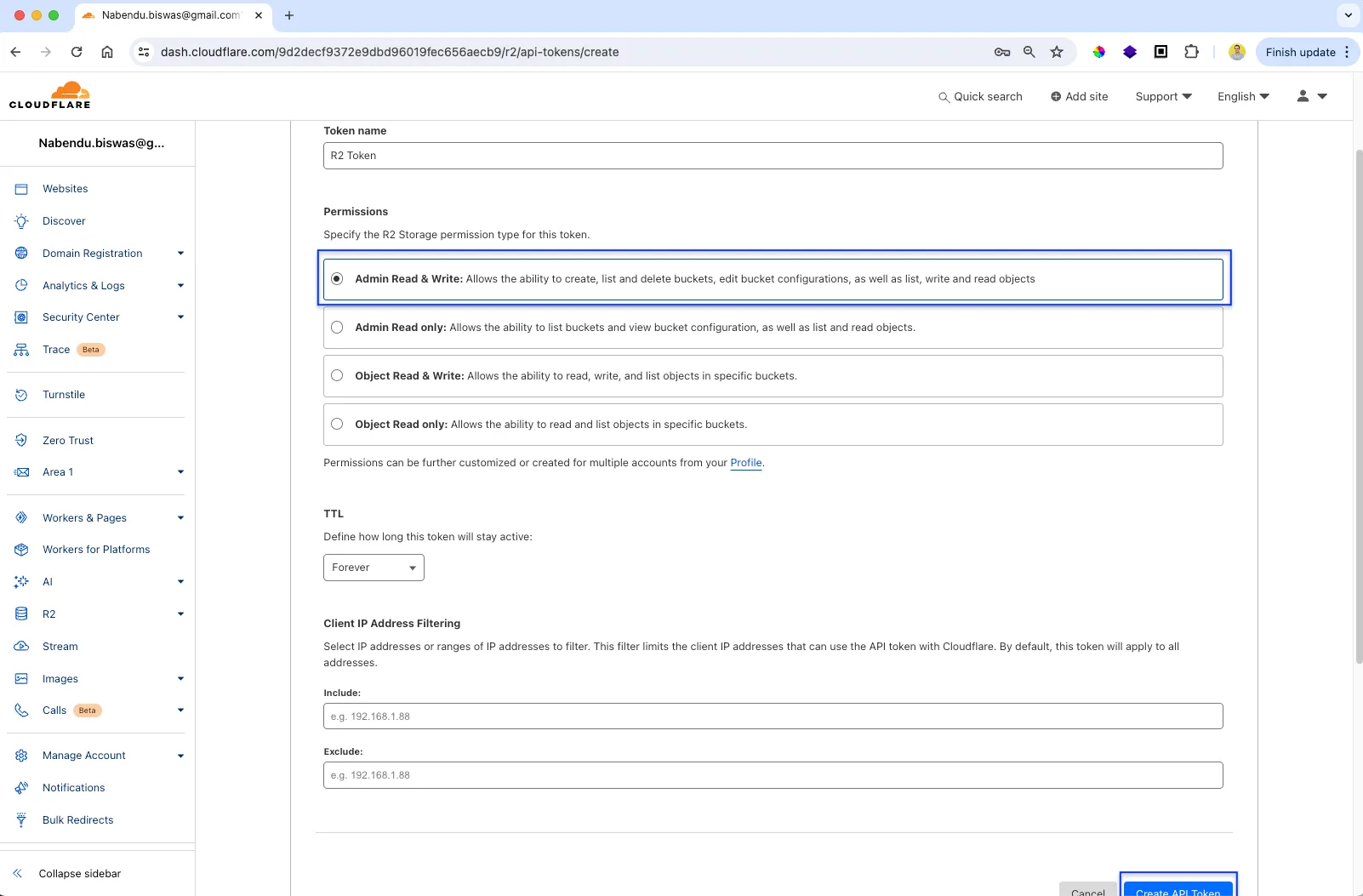The width and height of the screenshot is (1363, 896).
Task: Close the Nabendu.biswas browser tab
Action: 259,15
